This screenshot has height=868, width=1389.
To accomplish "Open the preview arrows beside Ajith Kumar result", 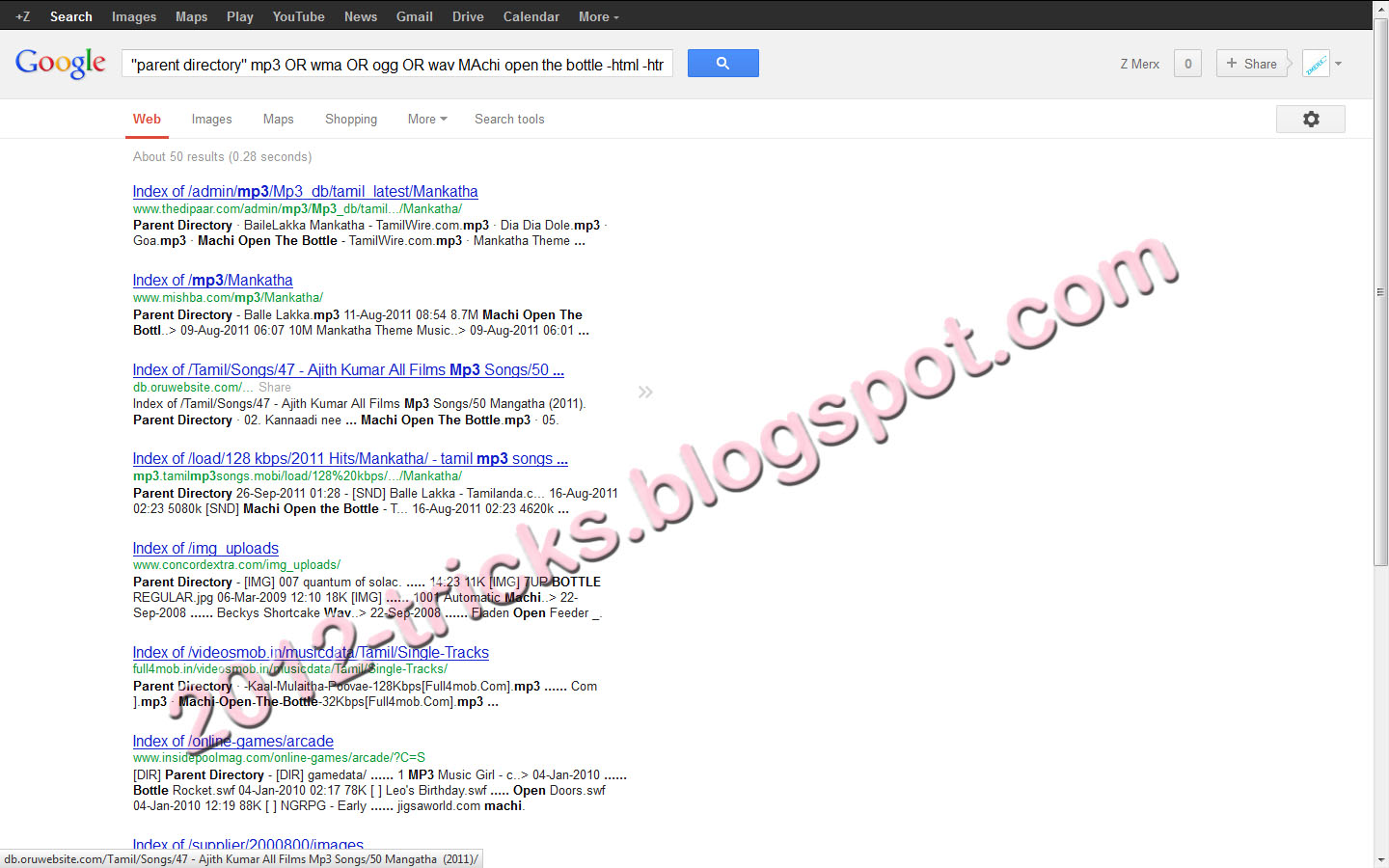I will pyautogui.click(x=645, y=392).
